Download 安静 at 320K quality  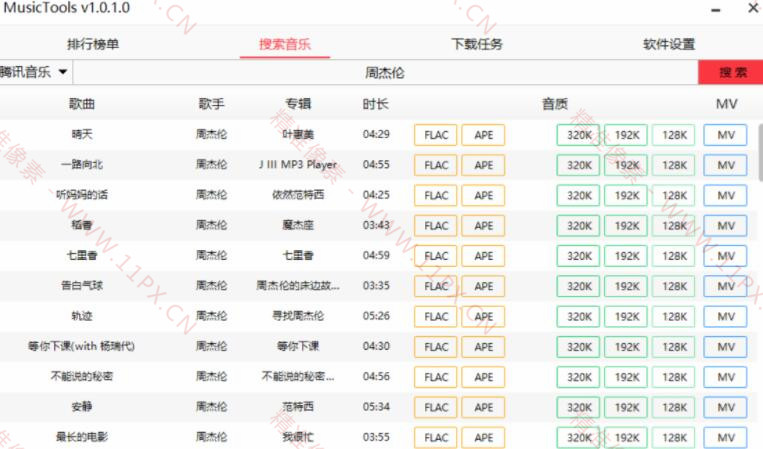click(x=579, y=407)
